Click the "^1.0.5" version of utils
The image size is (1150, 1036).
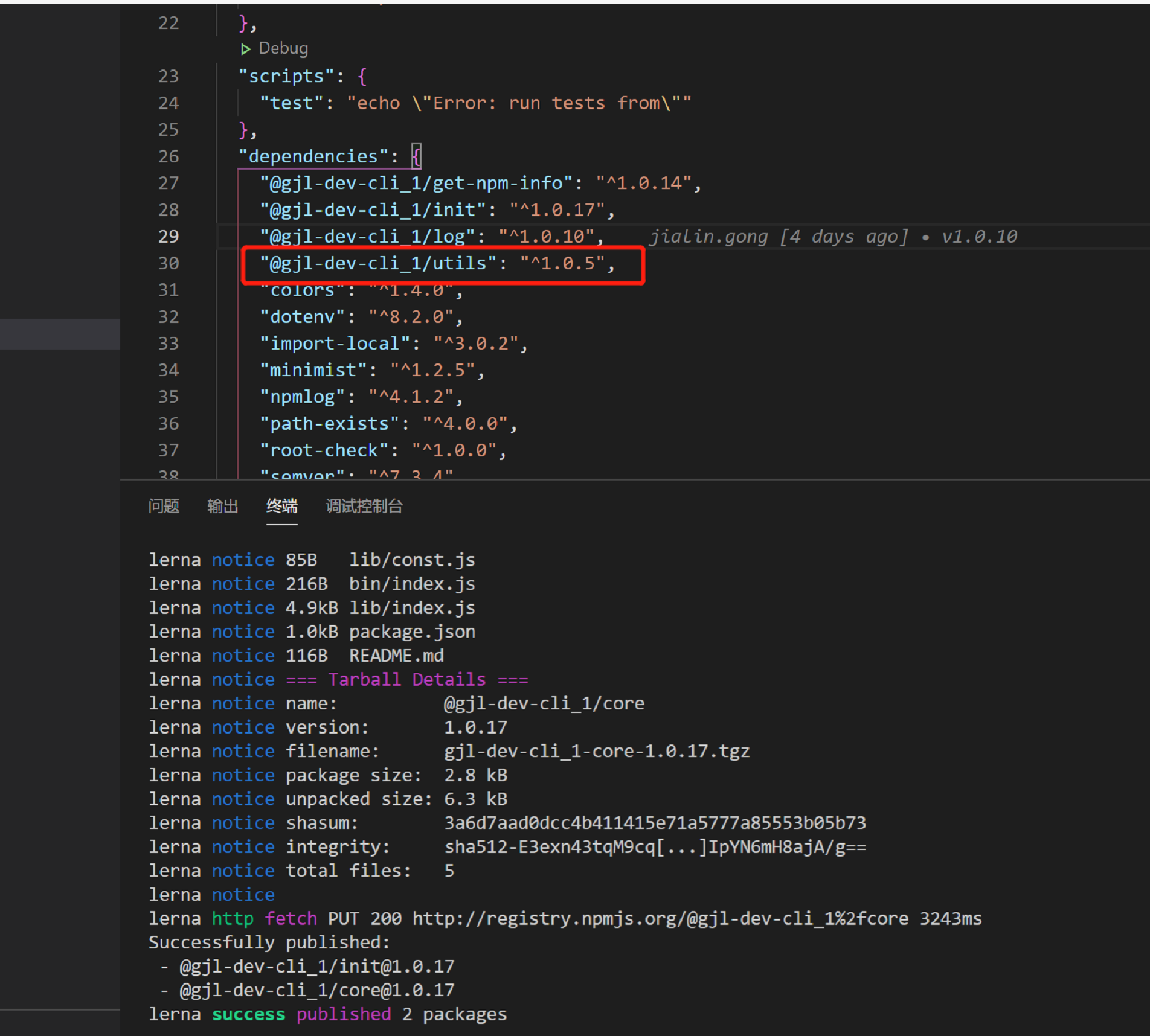coord(563,263)
